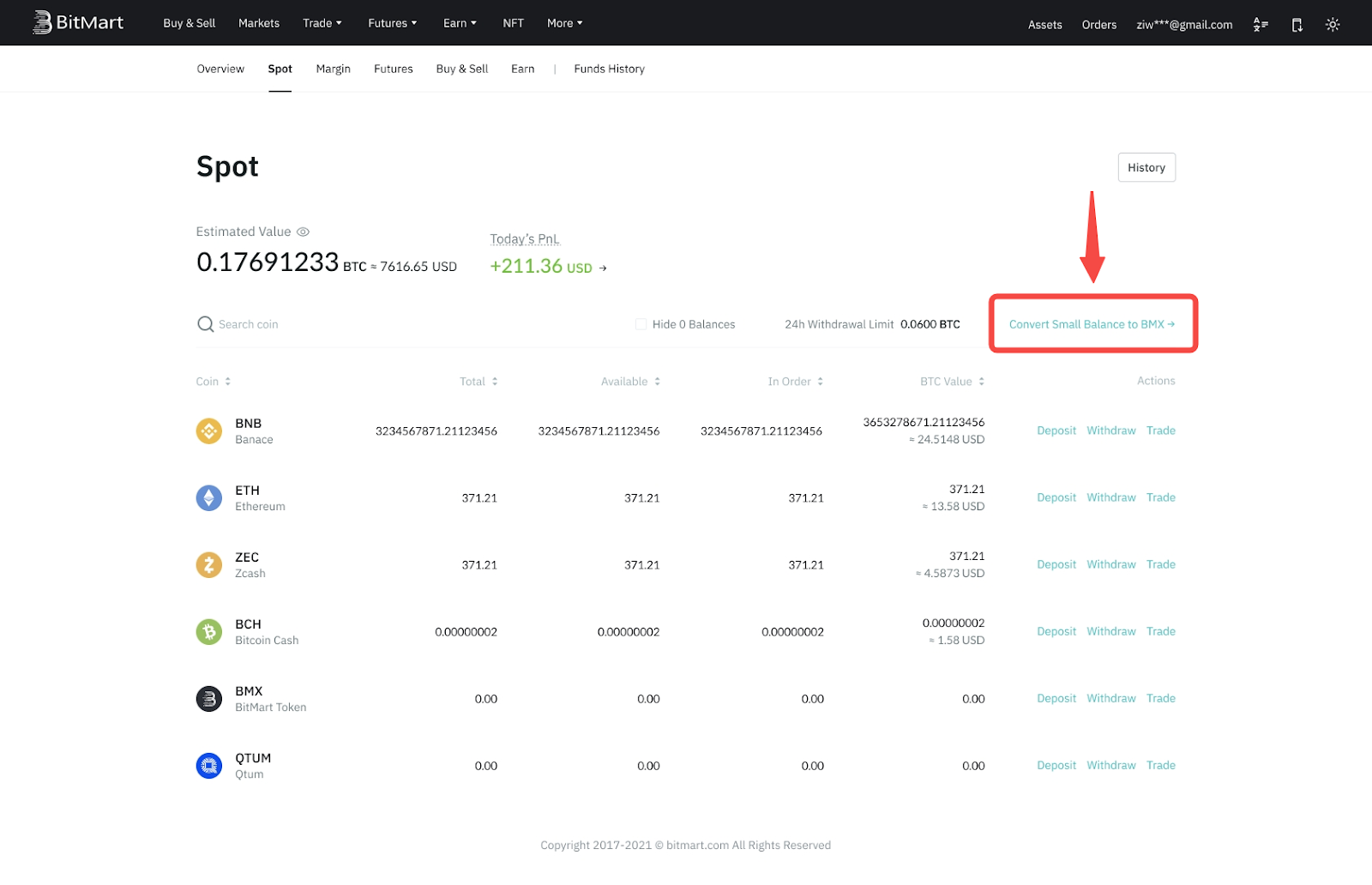
Task: Withdraw ETH
Action: [x=1111, y=497]
